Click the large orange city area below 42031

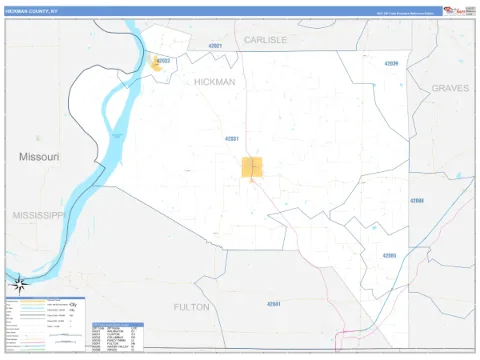point(252,167)
